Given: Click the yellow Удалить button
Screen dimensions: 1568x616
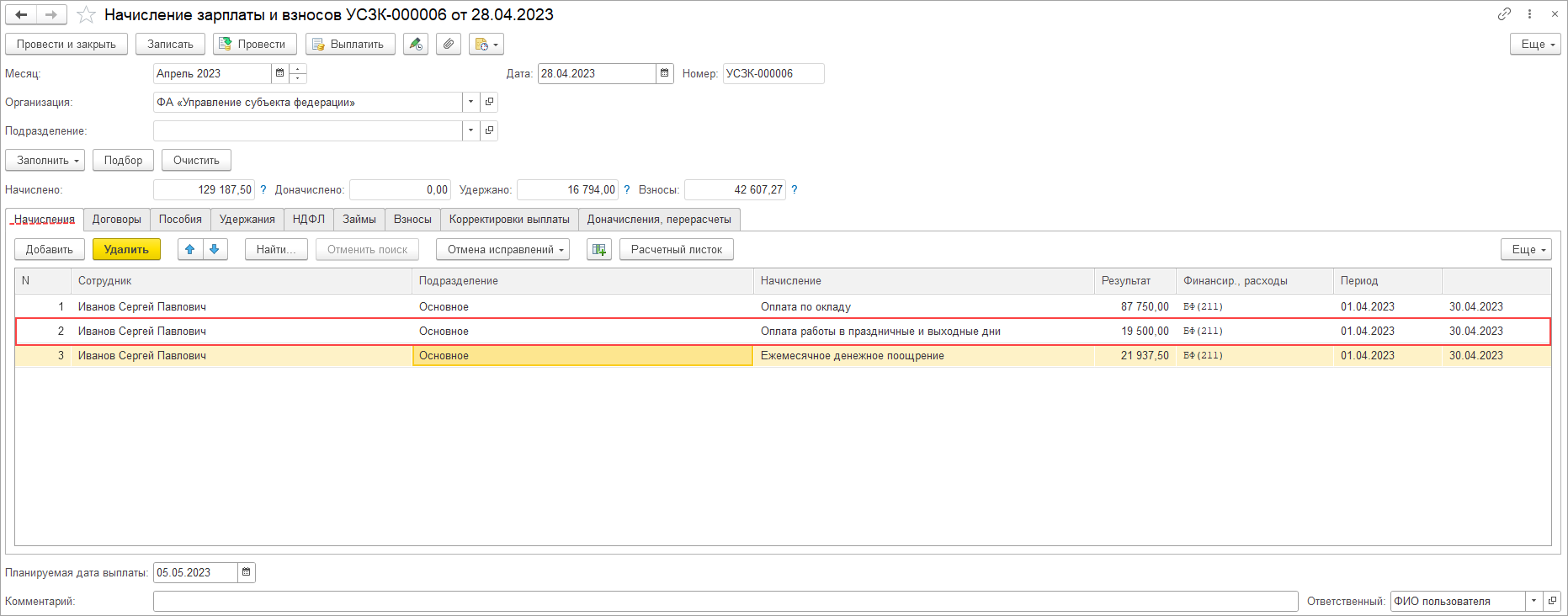Looking at the screenshot, I should 126,249.
